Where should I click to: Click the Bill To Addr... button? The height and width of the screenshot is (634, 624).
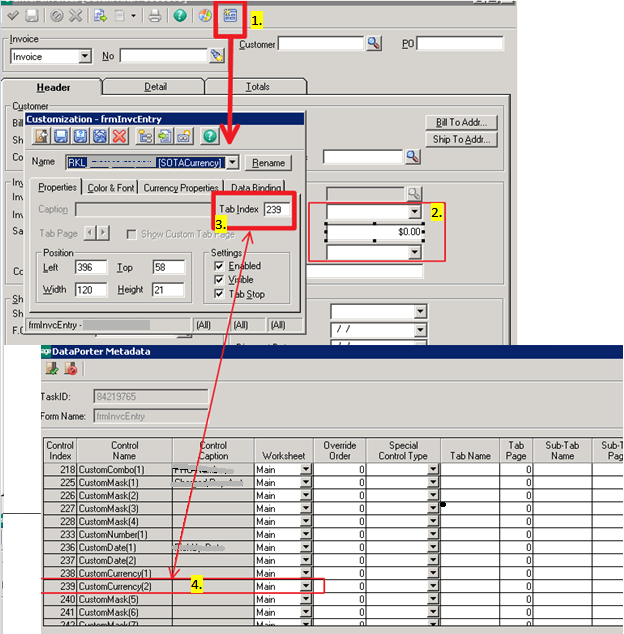pyautogui.click(x=461, y=122)
